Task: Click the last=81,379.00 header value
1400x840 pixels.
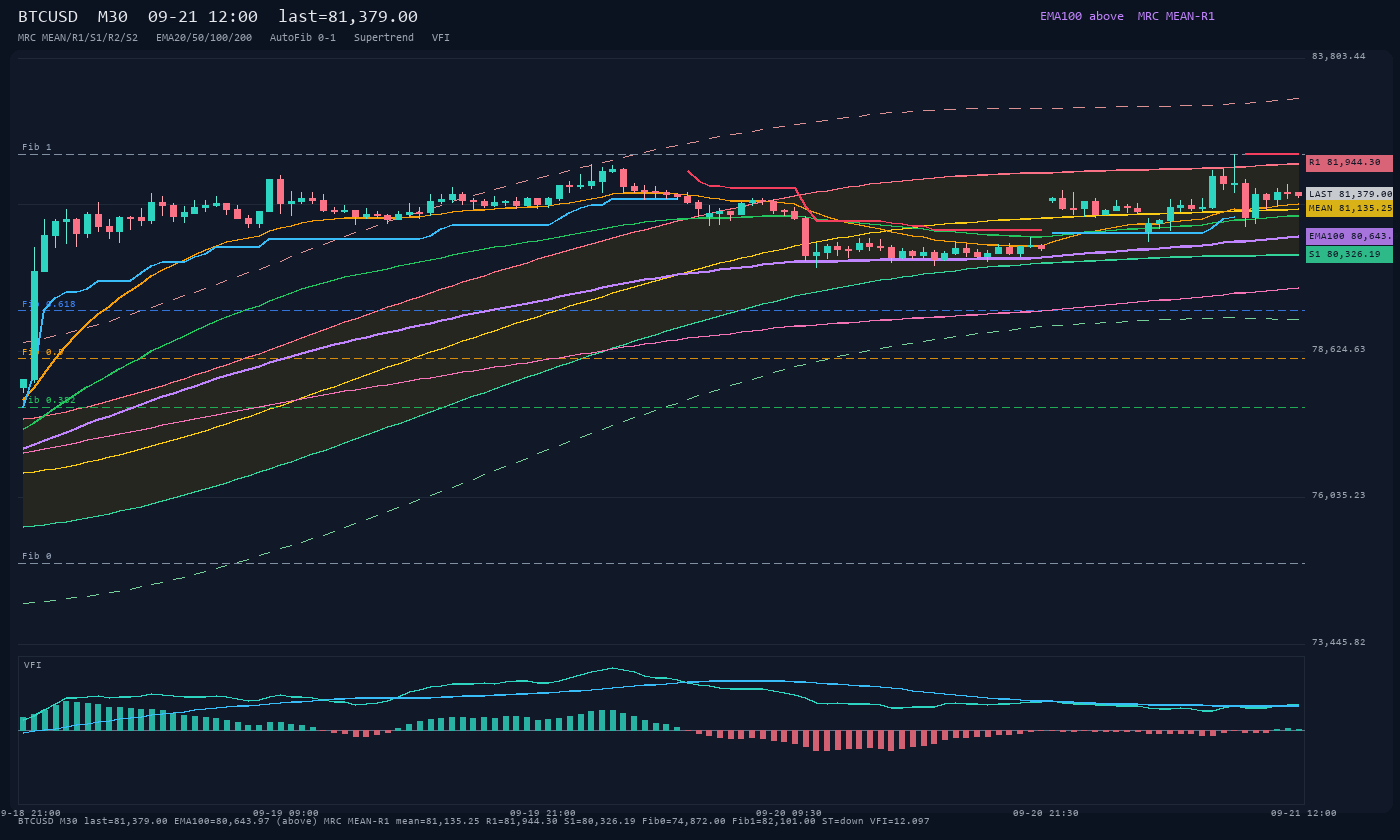Action: pos(348,17)
